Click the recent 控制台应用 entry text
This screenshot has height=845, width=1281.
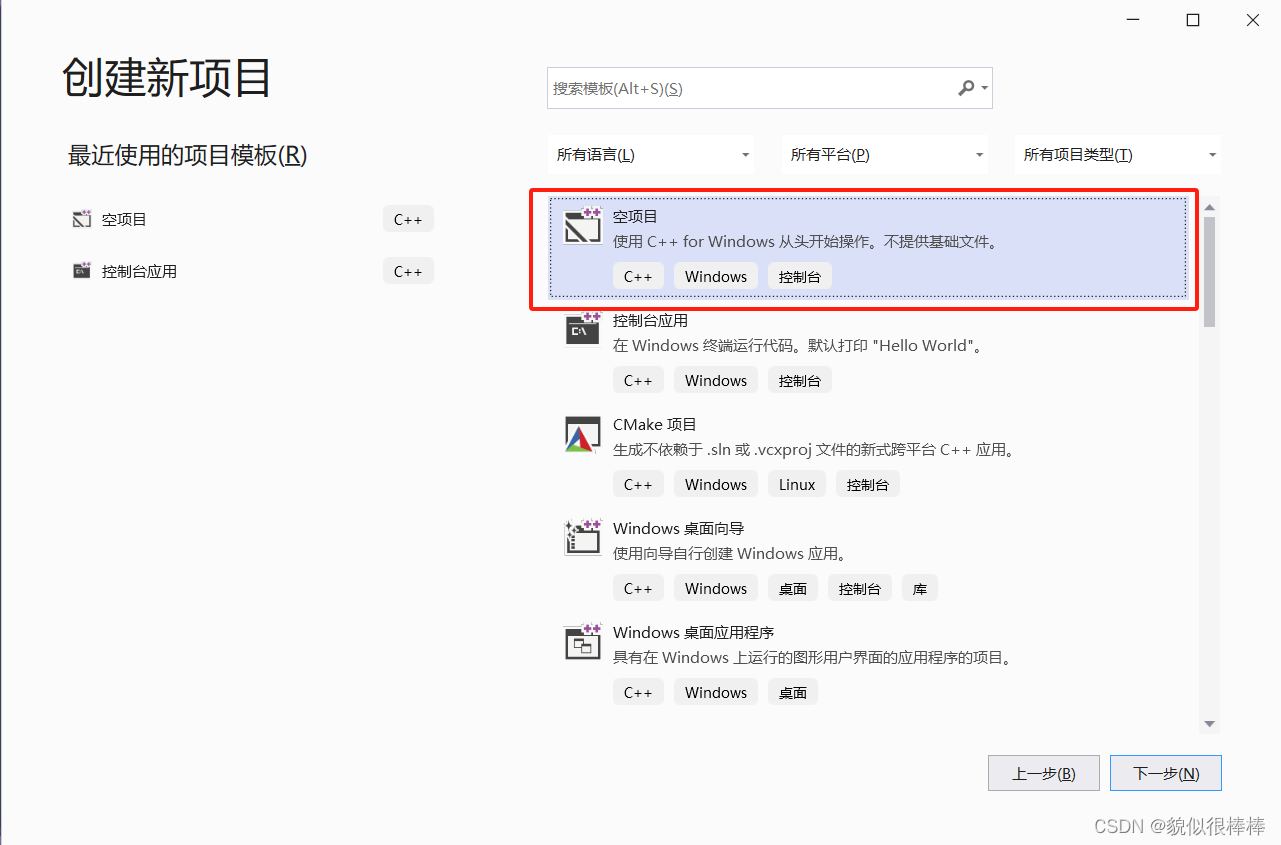[139, 271]
